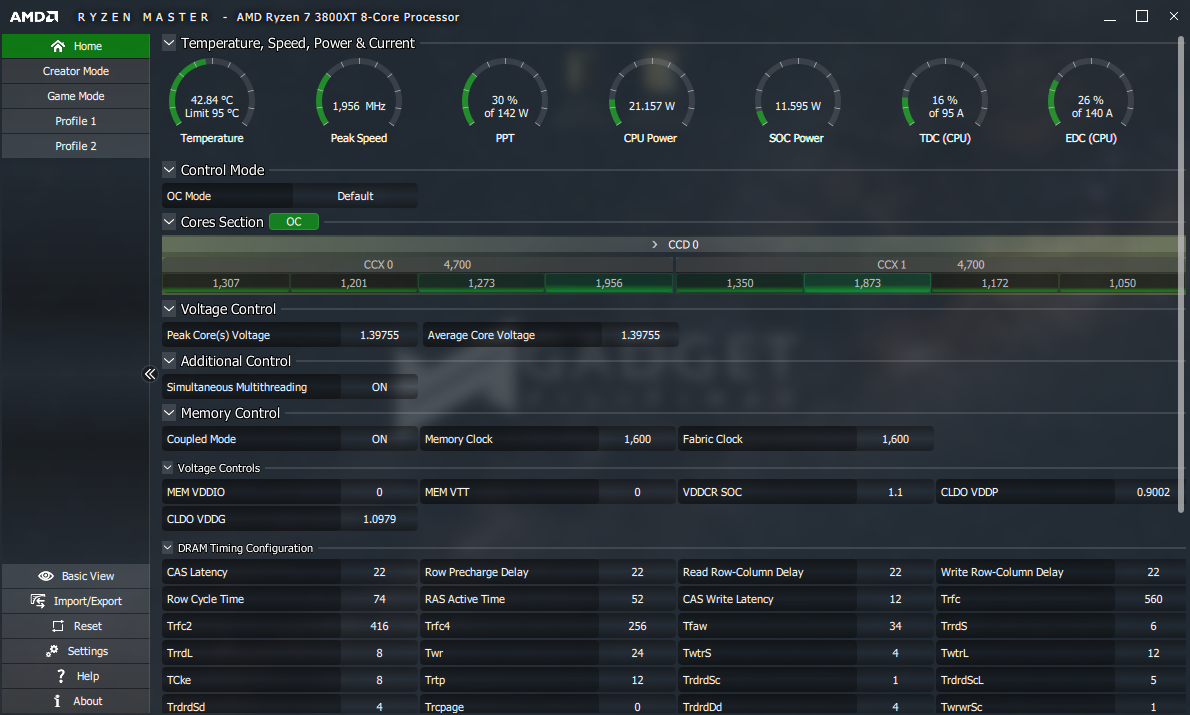Collapse Cores Section
Viewport: 1190px width, 715px height.
169,222
